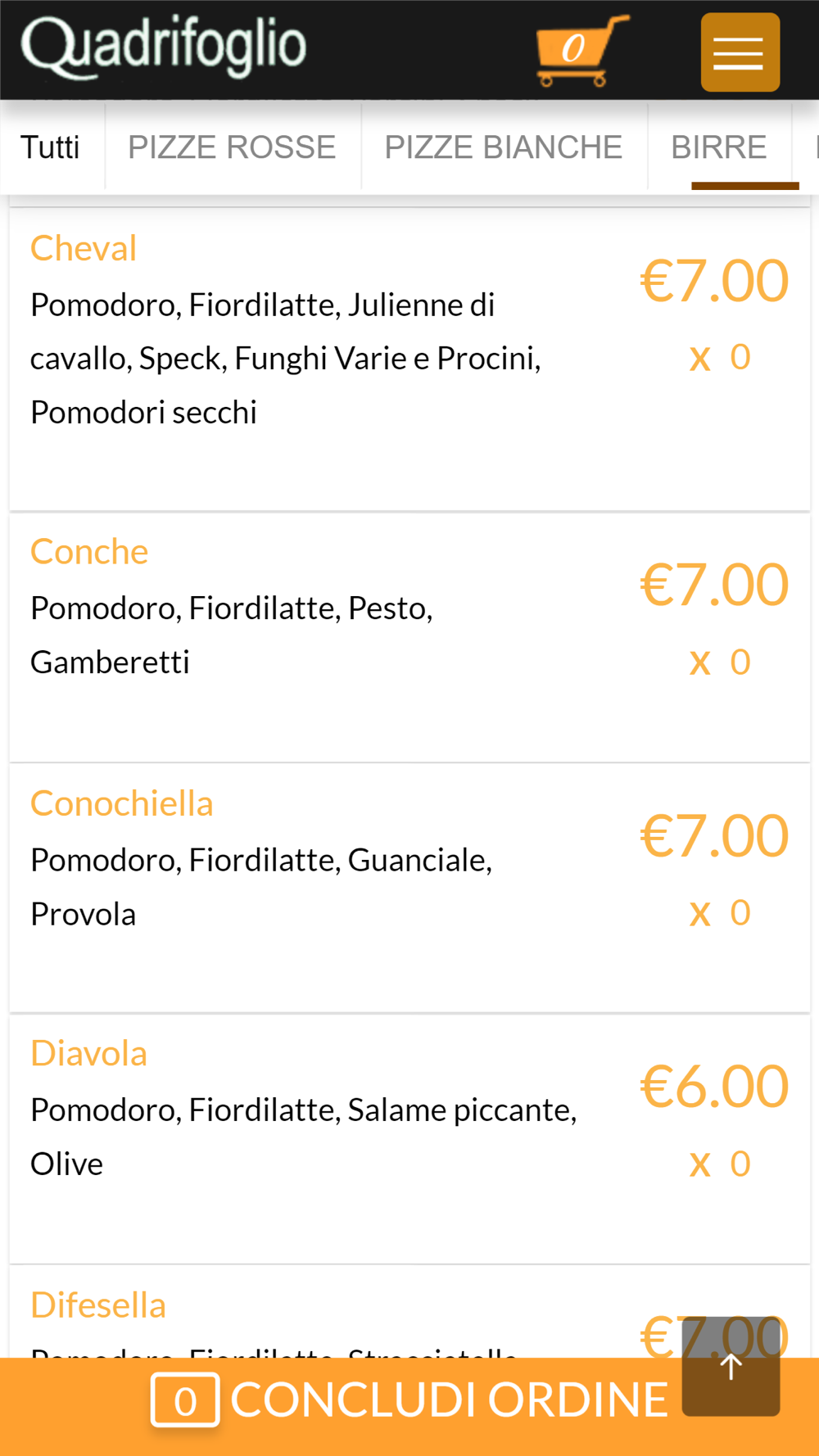
Task: Click the Diavola €6.00 price
Action: pos(714,1087)
